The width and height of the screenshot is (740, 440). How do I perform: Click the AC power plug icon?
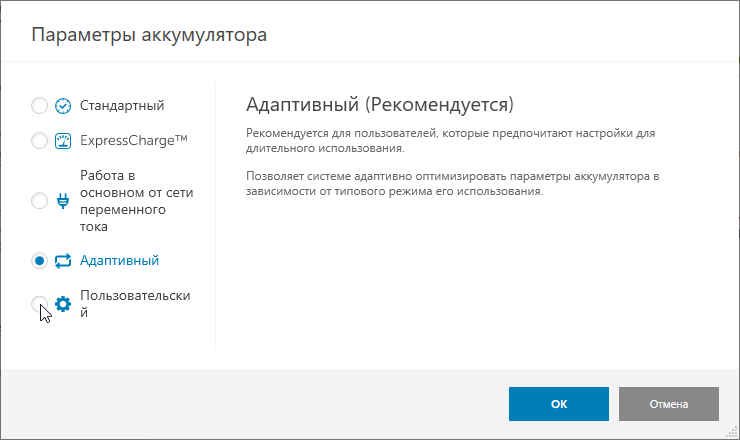point(63,201)
